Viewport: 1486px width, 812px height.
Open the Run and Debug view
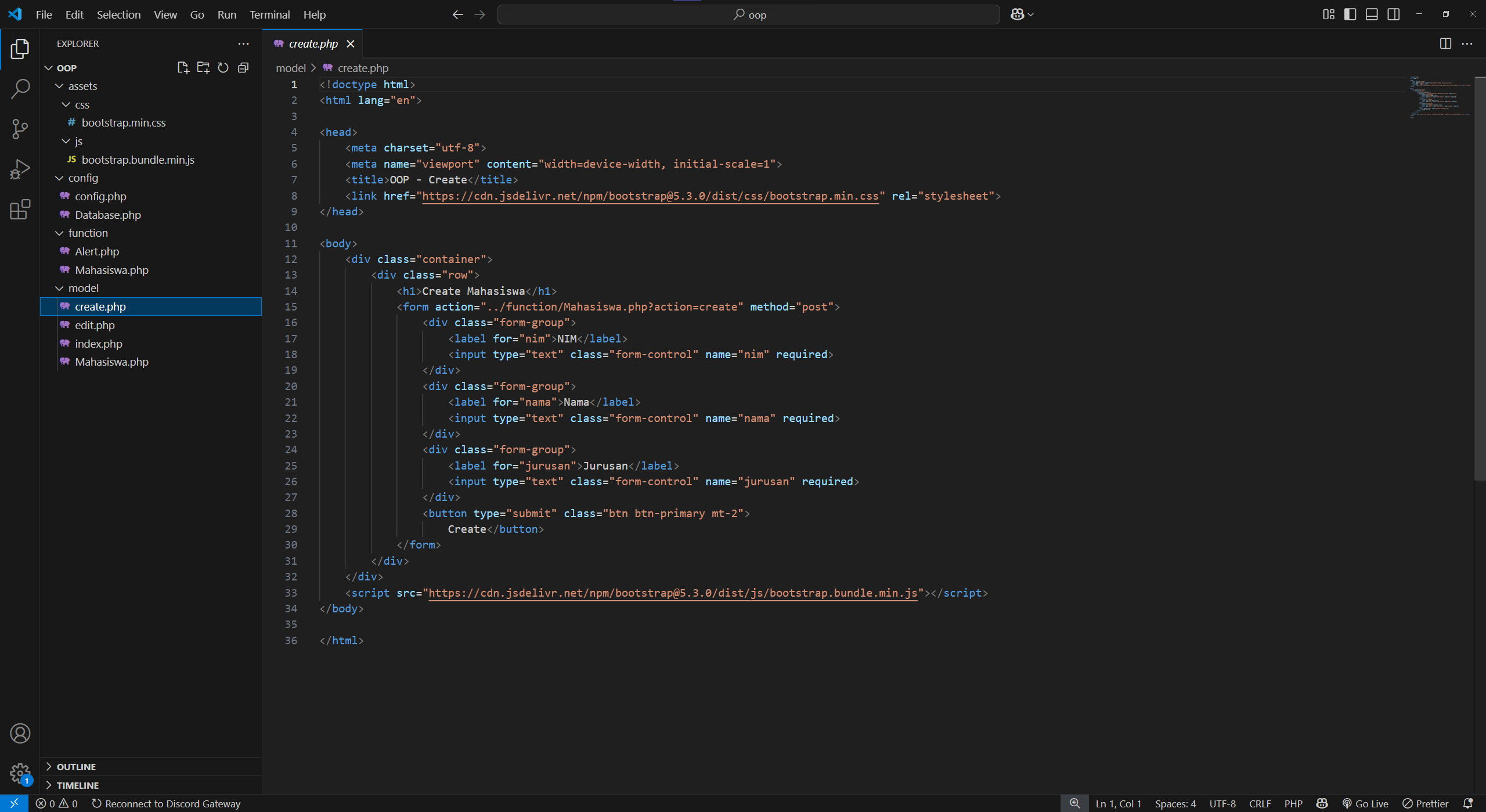tap(20, 168)
